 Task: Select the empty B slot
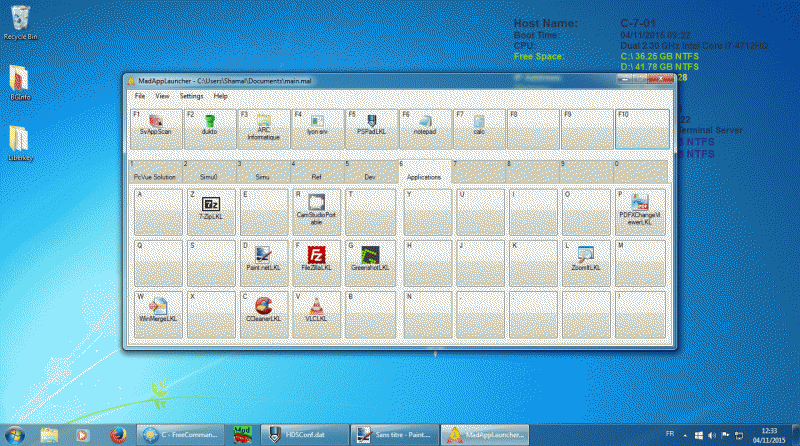coord(370,314)
